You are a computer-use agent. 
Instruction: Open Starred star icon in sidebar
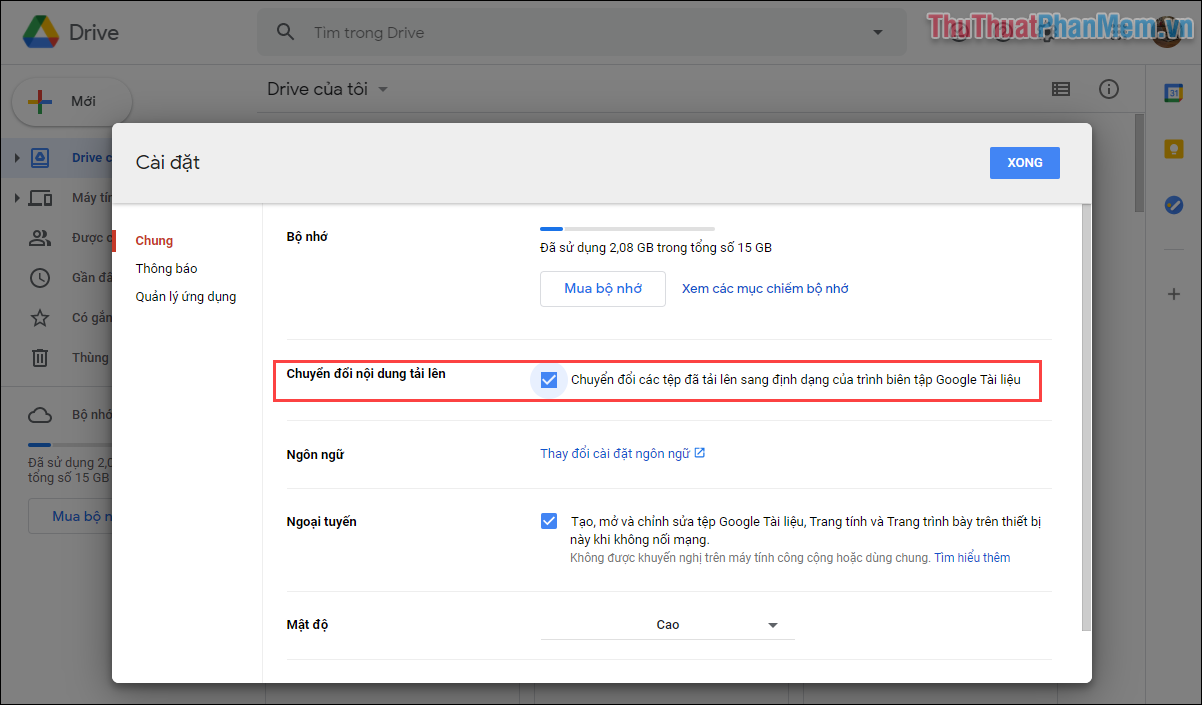[40, 318]
